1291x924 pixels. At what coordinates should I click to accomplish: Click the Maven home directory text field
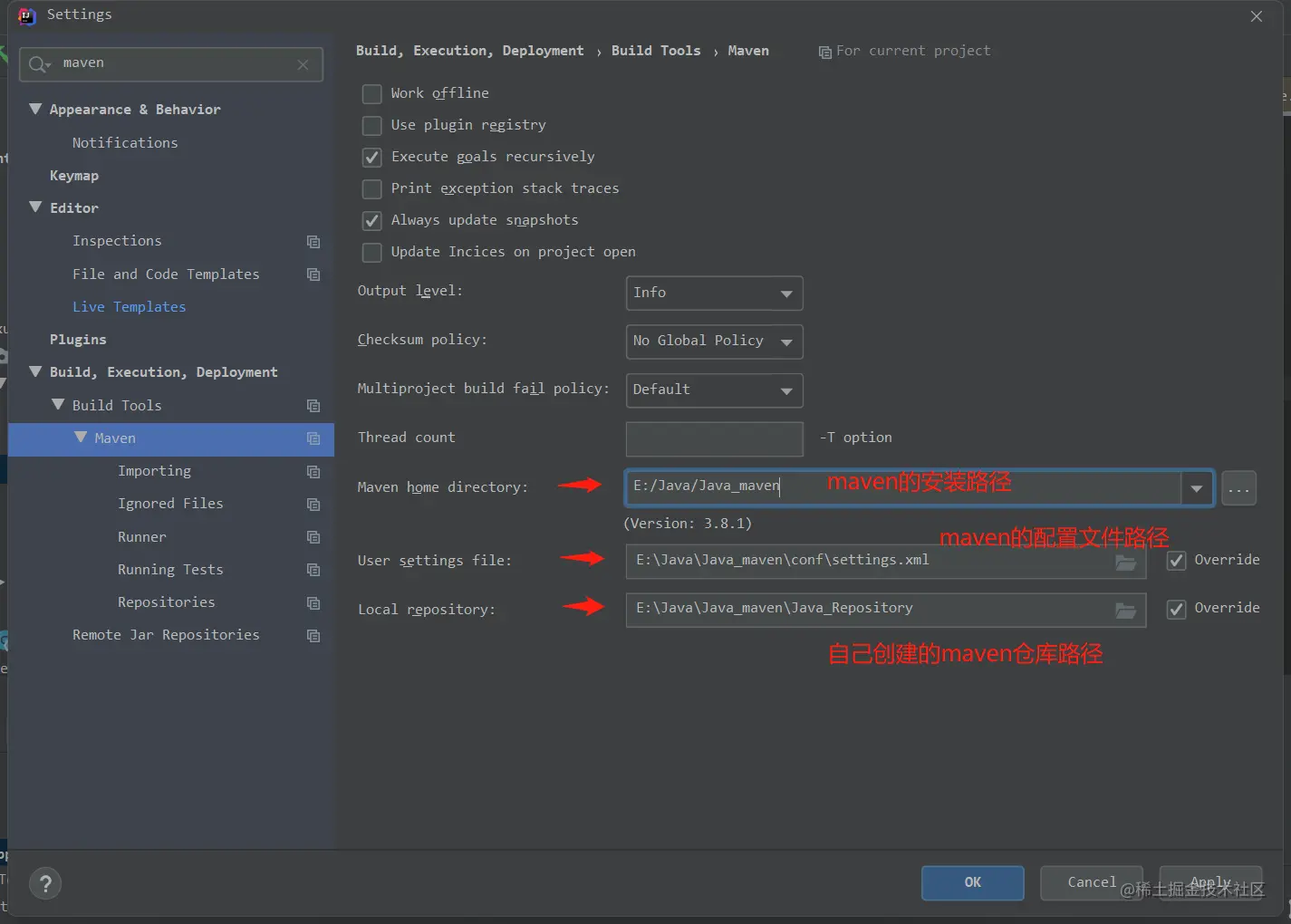click(x=902, y=488)
